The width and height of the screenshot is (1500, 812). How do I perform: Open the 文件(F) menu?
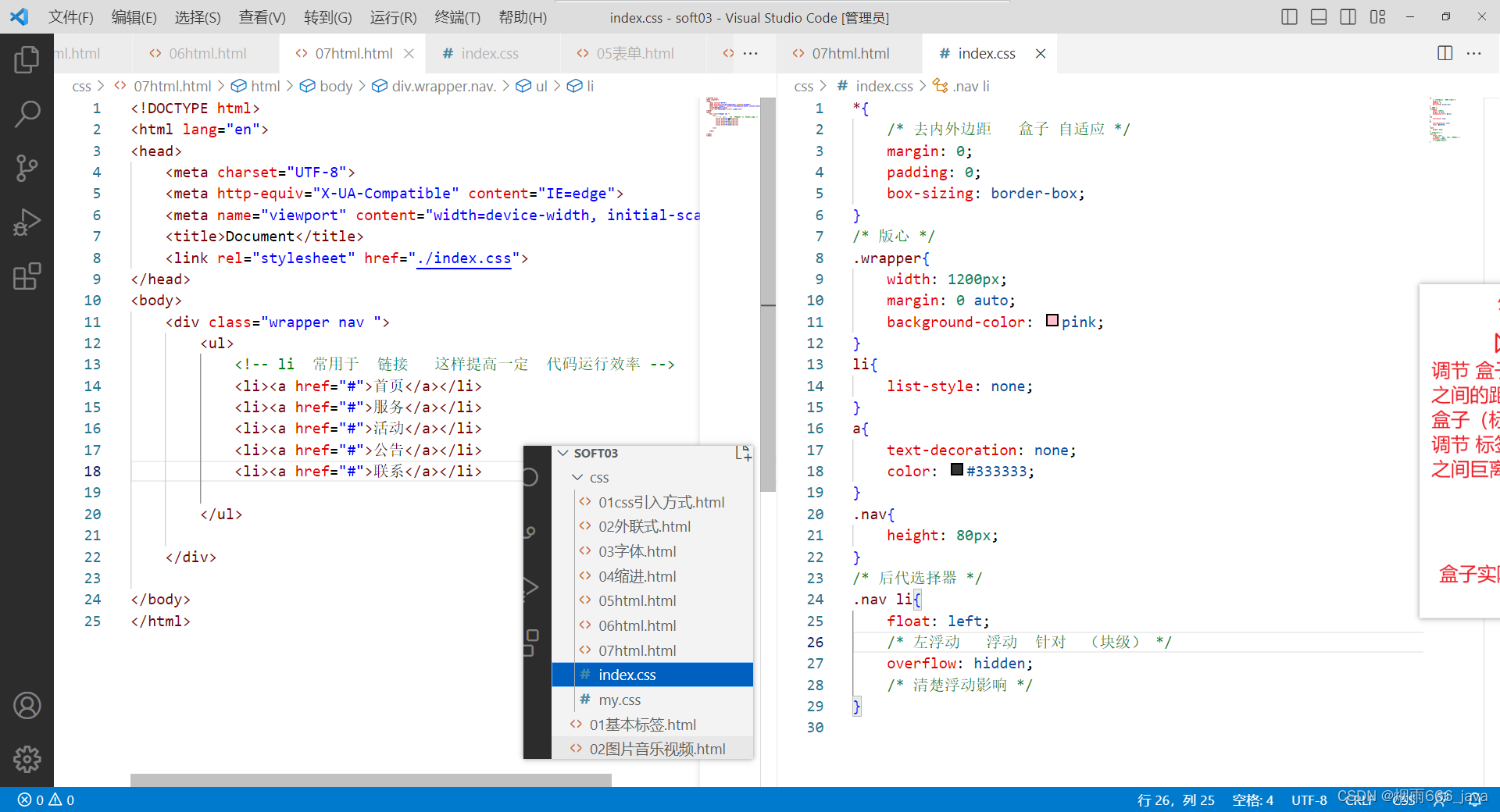tap(70, 17)
